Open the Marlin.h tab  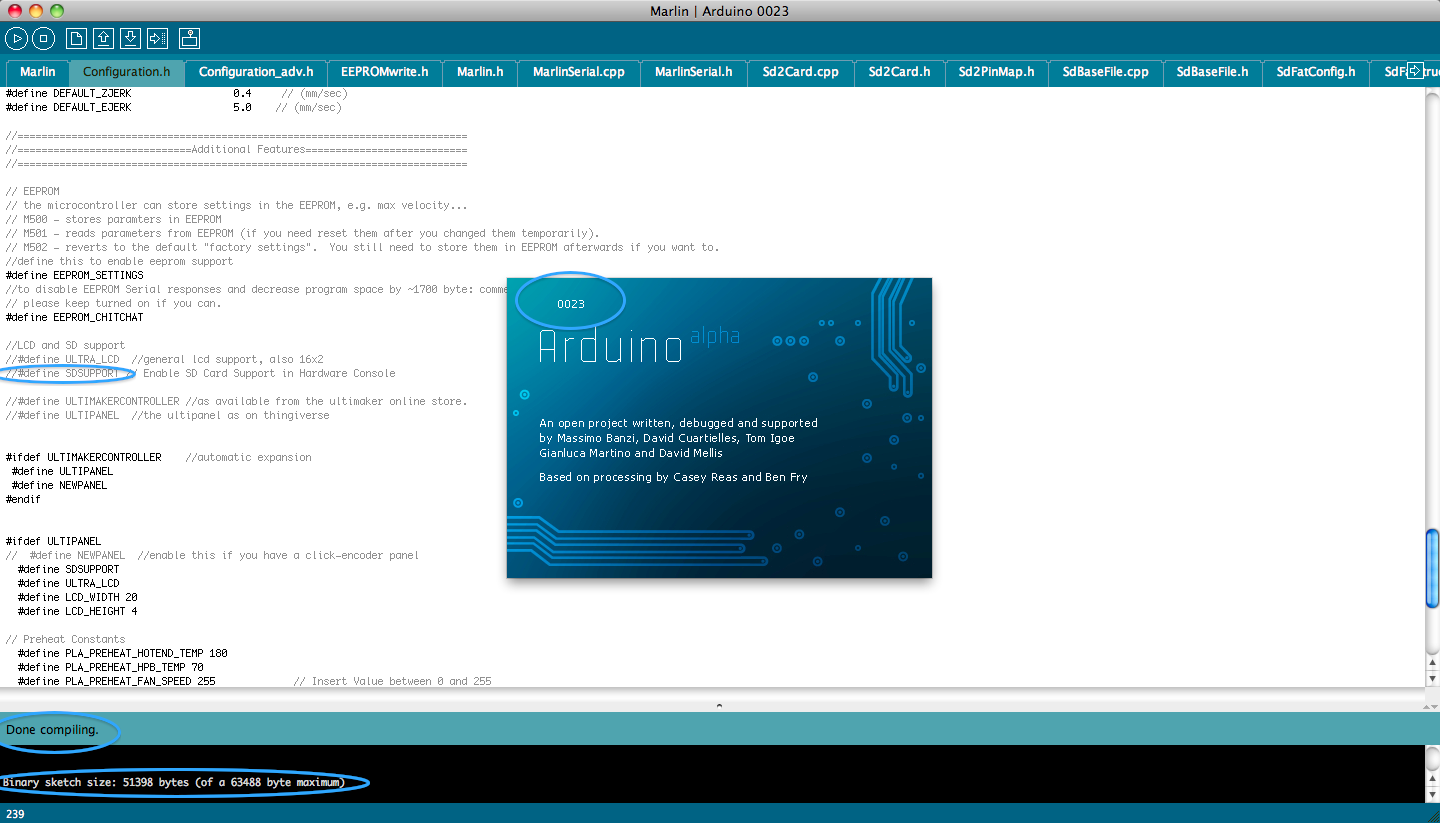click(x=480, y=72)
